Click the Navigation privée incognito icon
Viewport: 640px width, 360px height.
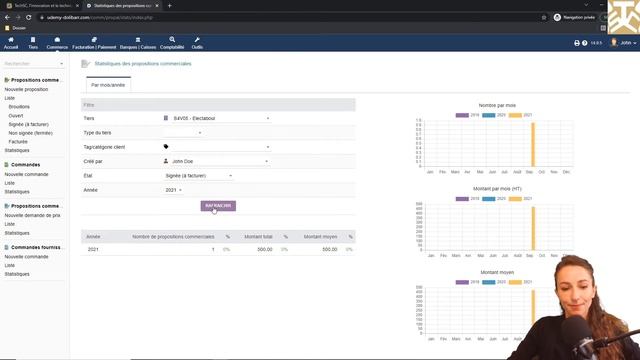(557, 17)
